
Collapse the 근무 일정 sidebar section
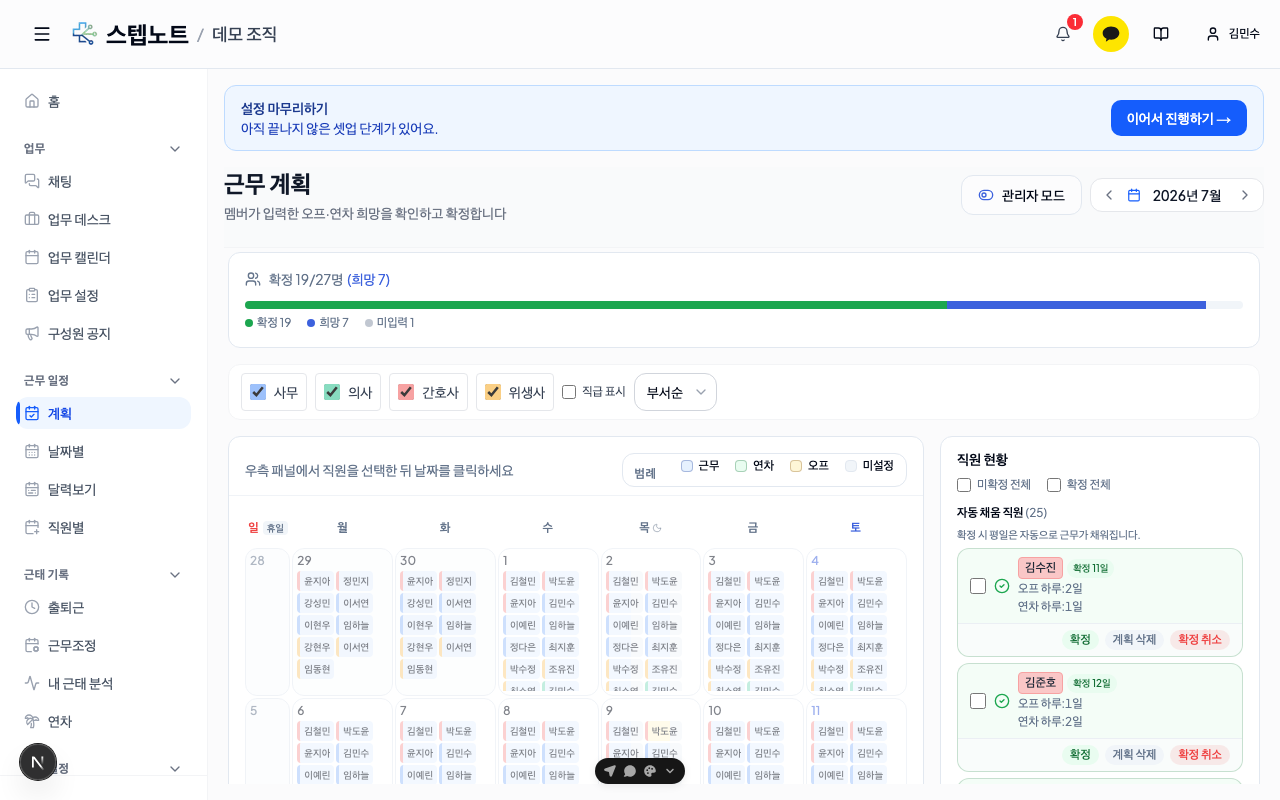(x=175, y=380)
